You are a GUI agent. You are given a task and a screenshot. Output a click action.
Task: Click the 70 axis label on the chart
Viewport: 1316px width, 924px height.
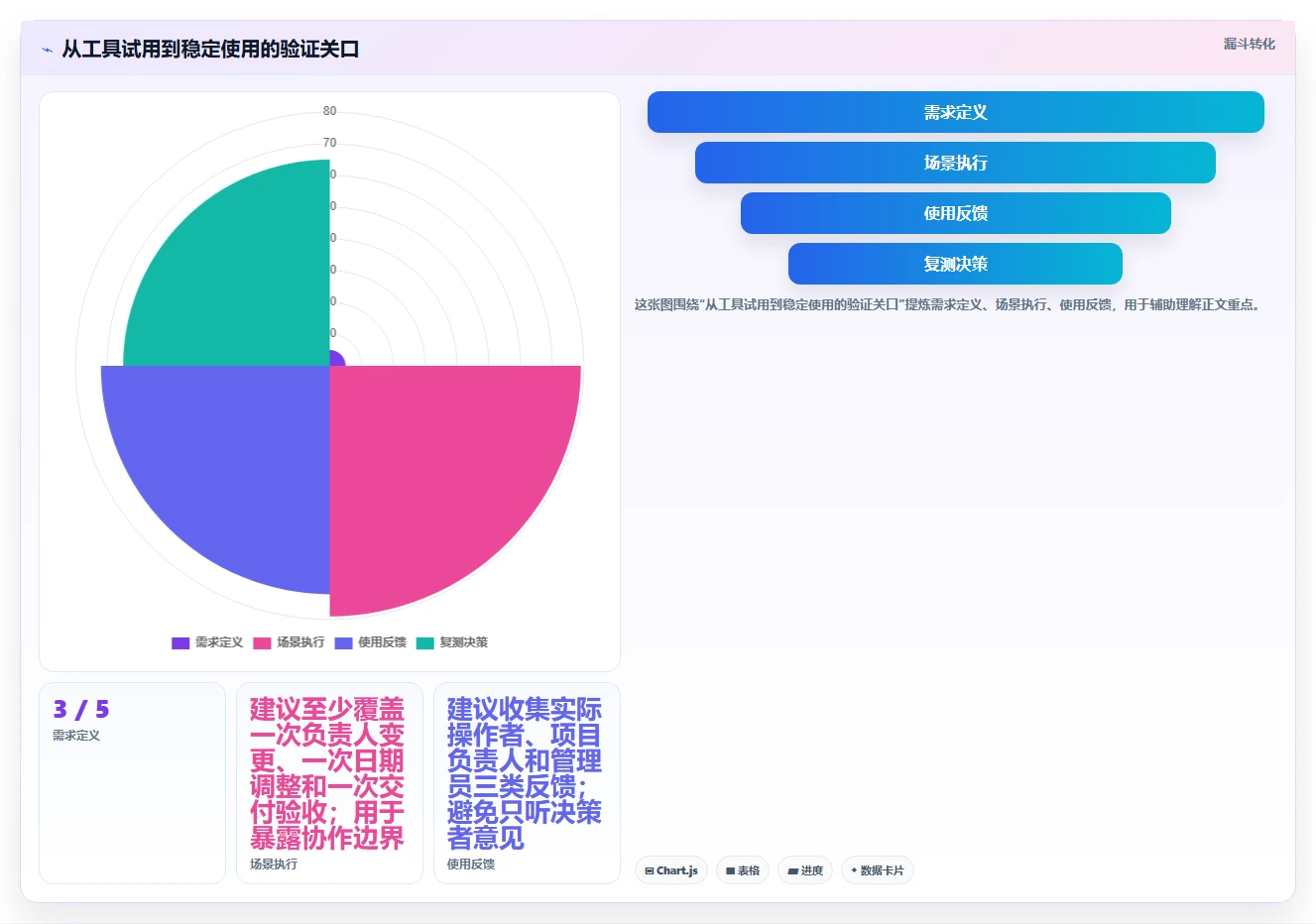[x=329, y=143]
